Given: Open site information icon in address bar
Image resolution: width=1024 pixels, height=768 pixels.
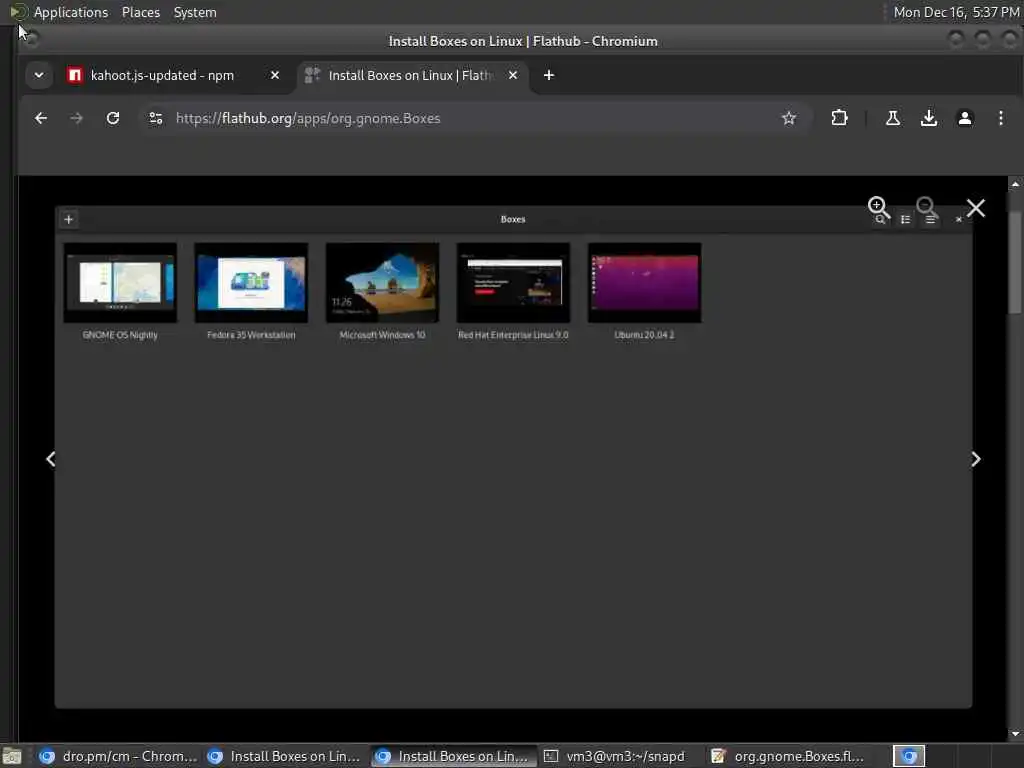Looking at the screenshot, I should point(156,118).
